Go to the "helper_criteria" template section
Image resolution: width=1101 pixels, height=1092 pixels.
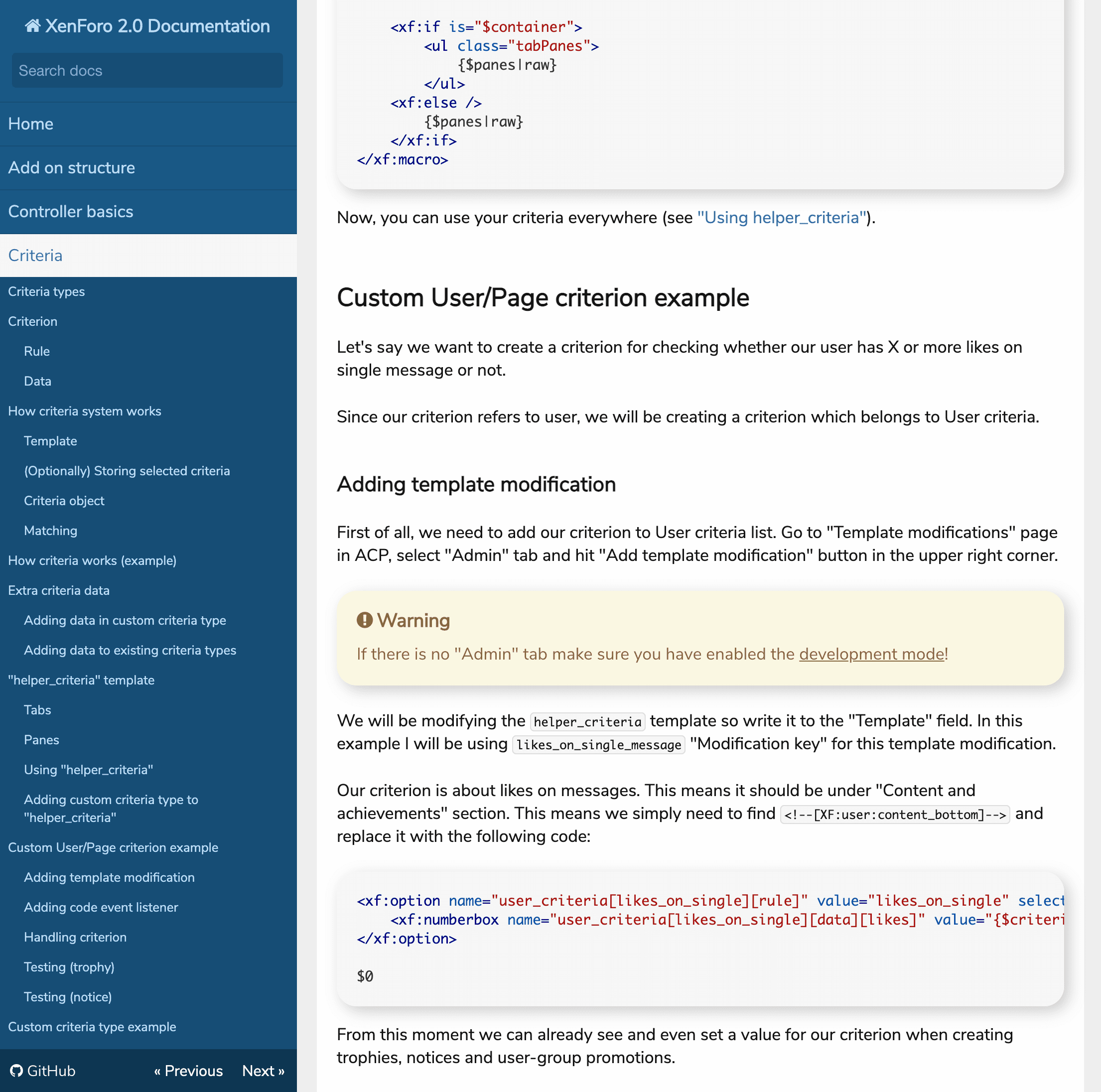click(81, 680)
